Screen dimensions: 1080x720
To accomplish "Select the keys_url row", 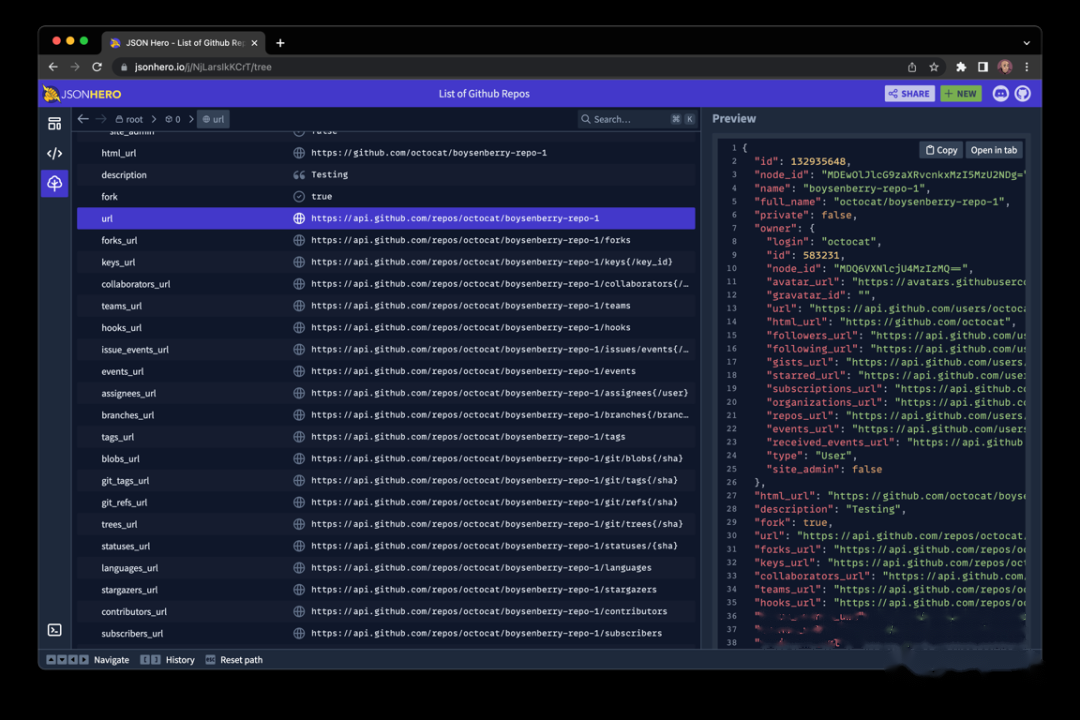I will pos(386,262).
